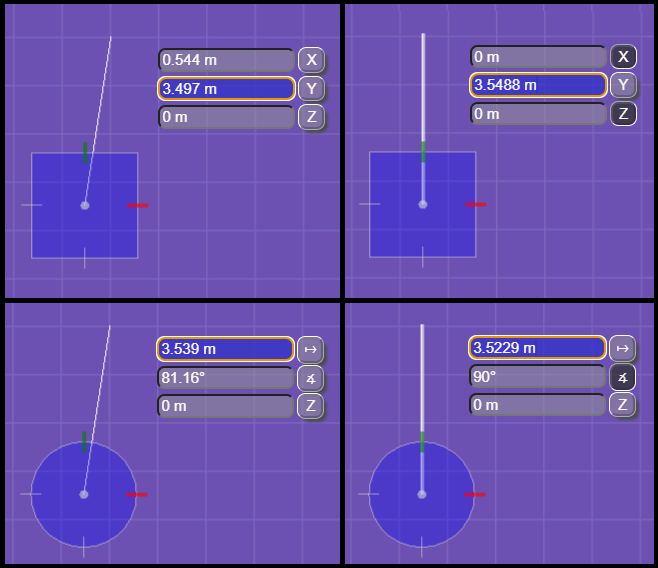658x568 pixels.
Task: Edit the 0 m Z field in top-right panel
Action: (538, 114)
